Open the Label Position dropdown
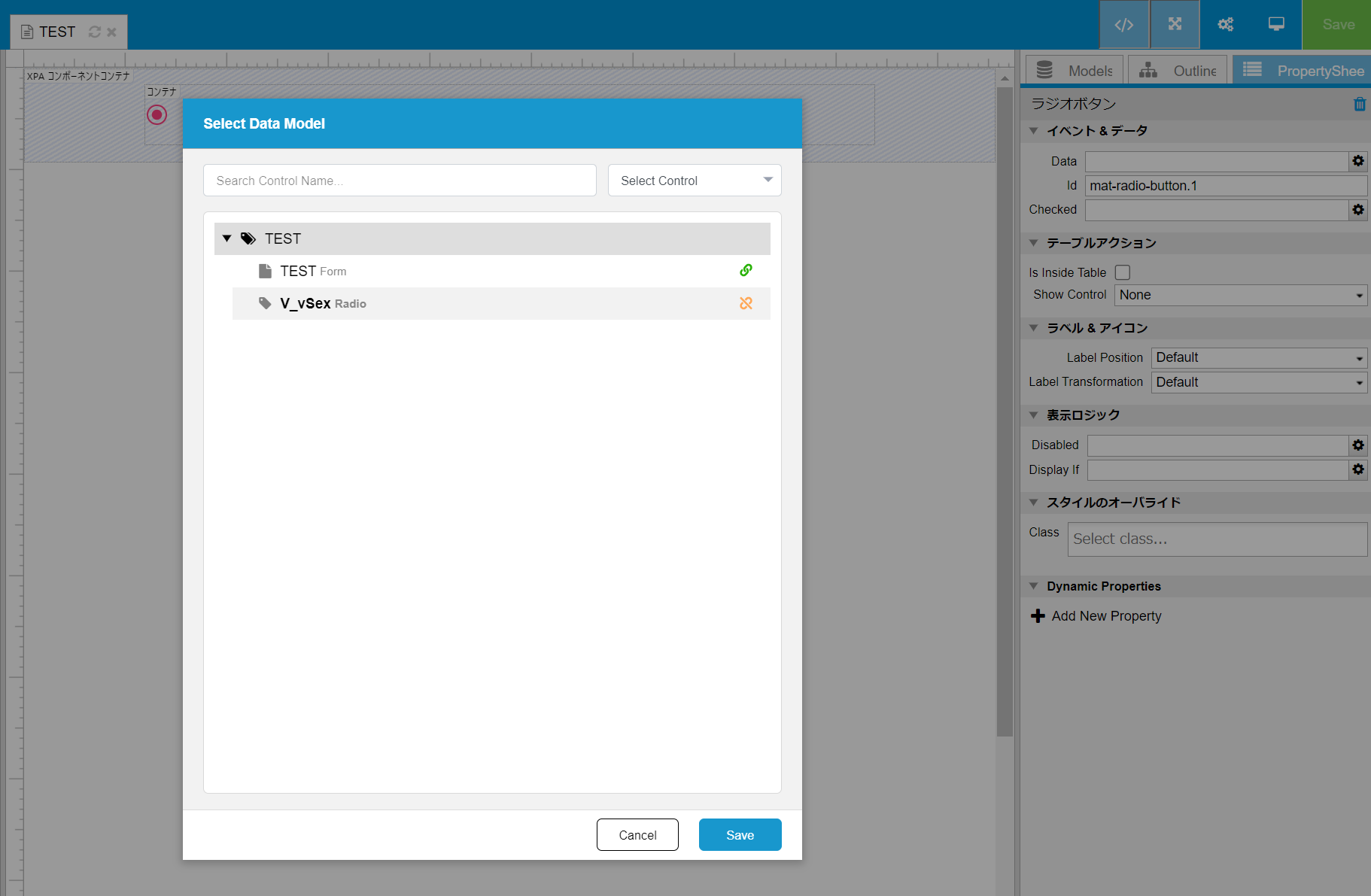Screen dimensions: 1371x896 coord(1259,358)
